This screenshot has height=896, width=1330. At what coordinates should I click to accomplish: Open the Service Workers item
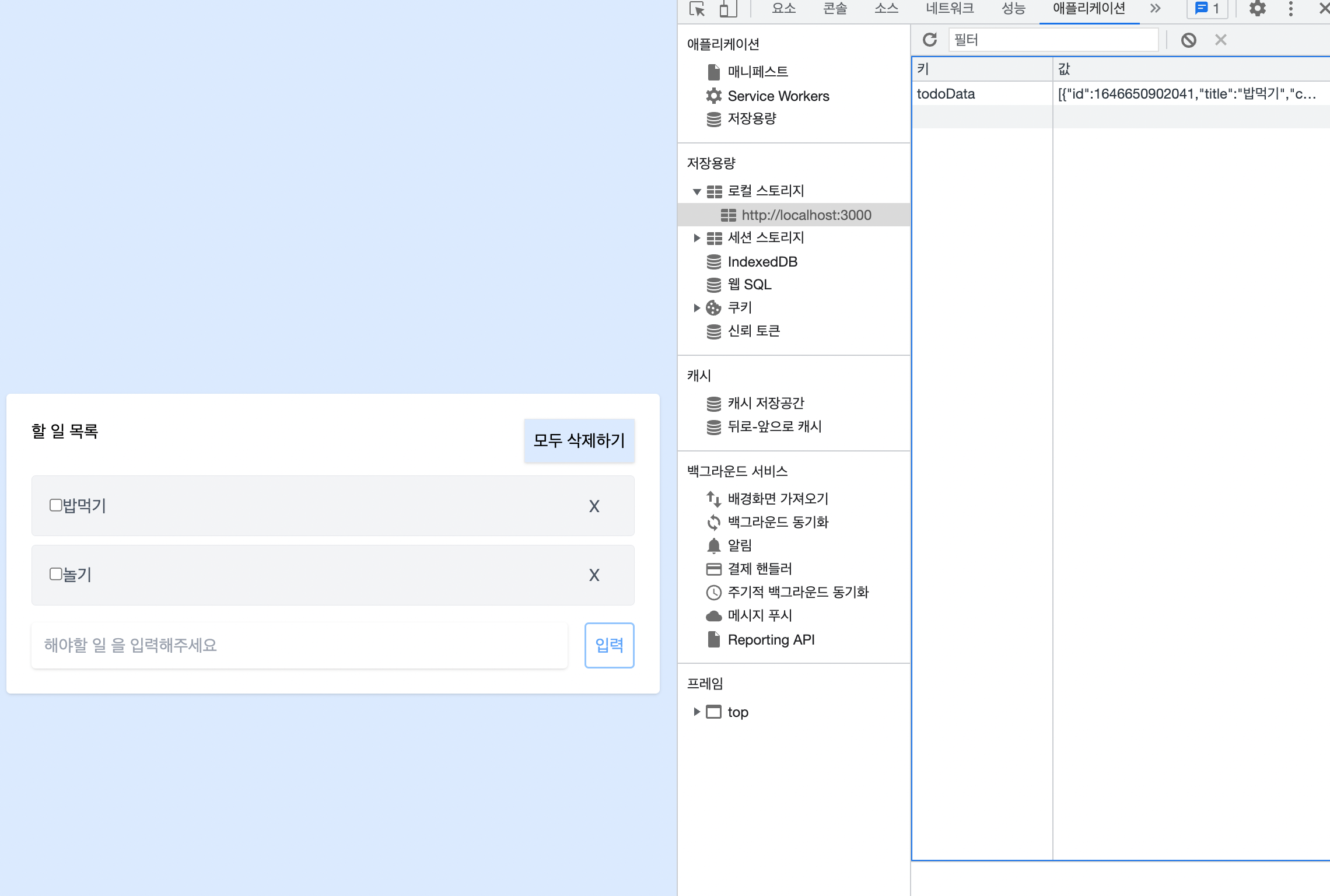tap(778, 96)
